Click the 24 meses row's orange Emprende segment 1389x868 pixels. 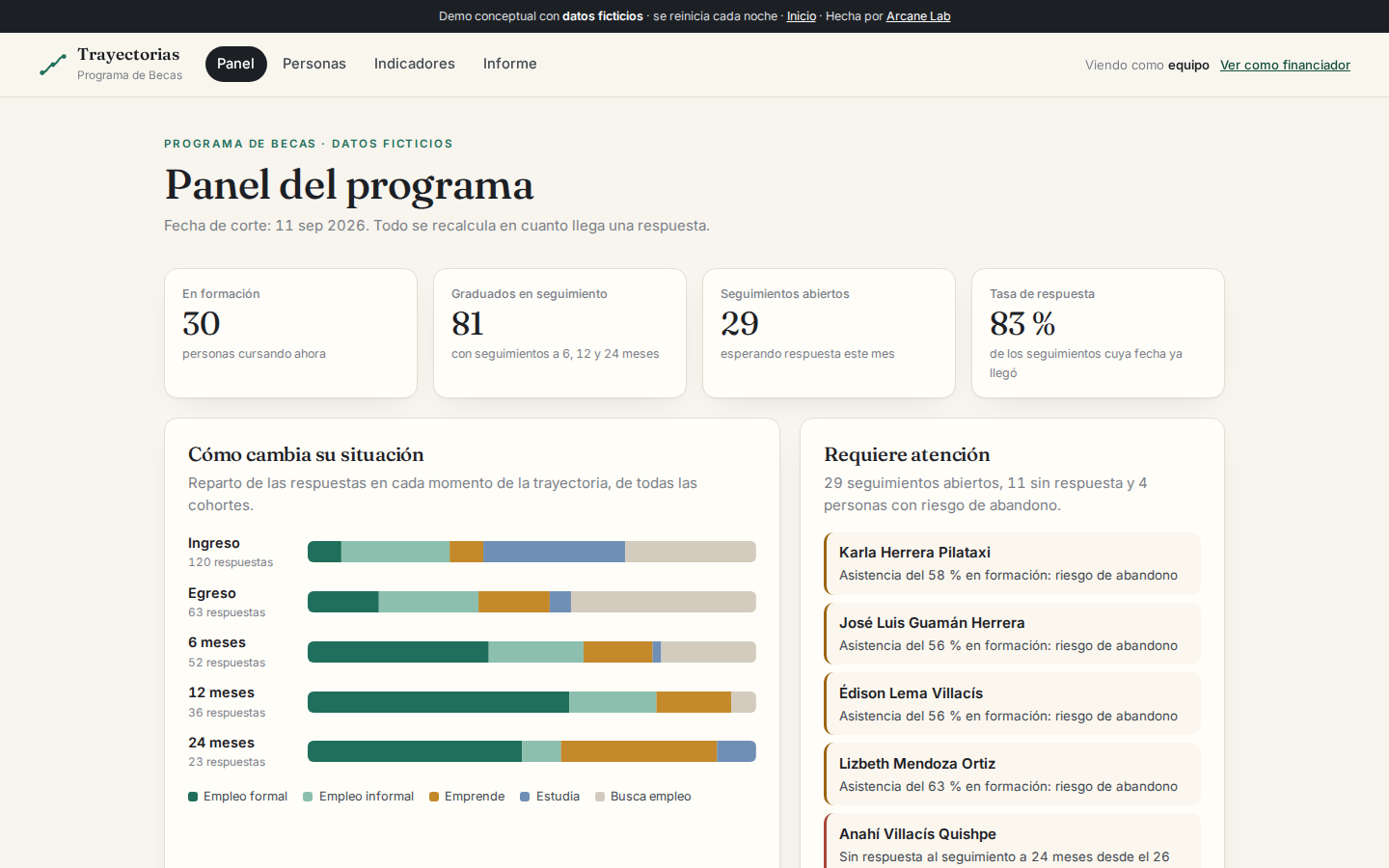click(x=640, y=751)
